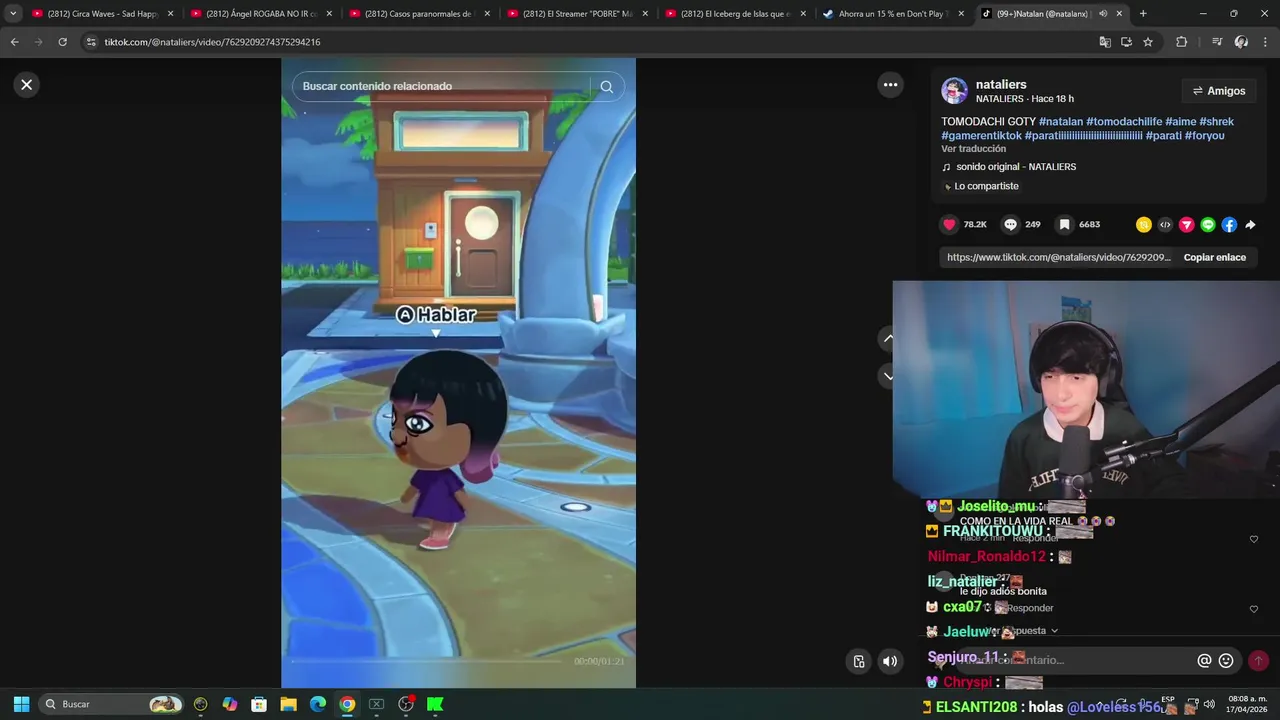
Task: Click the video share URL field
Action: (1058, 257)
